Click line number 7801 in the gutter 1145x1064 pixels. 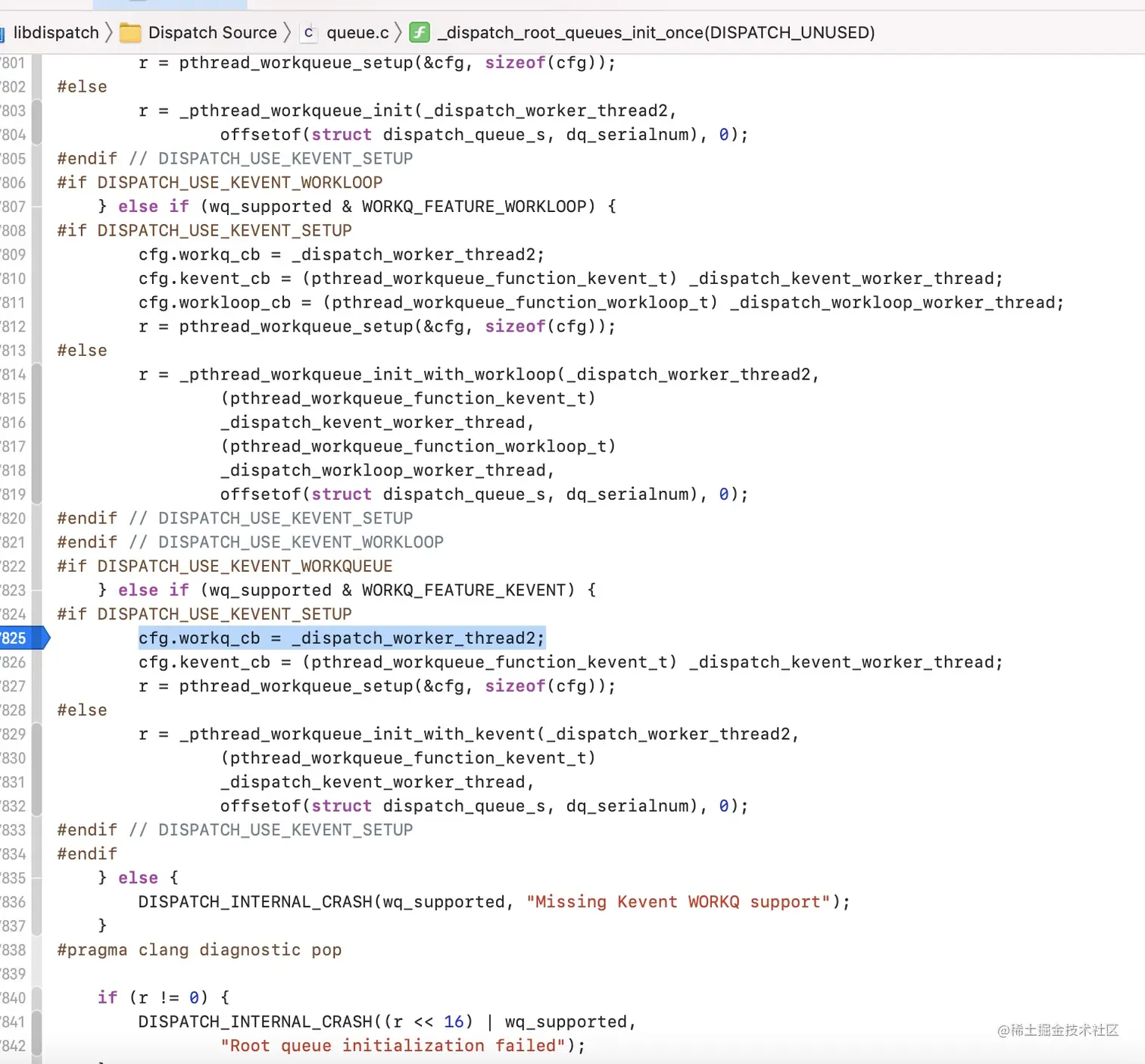click(15, 63)
